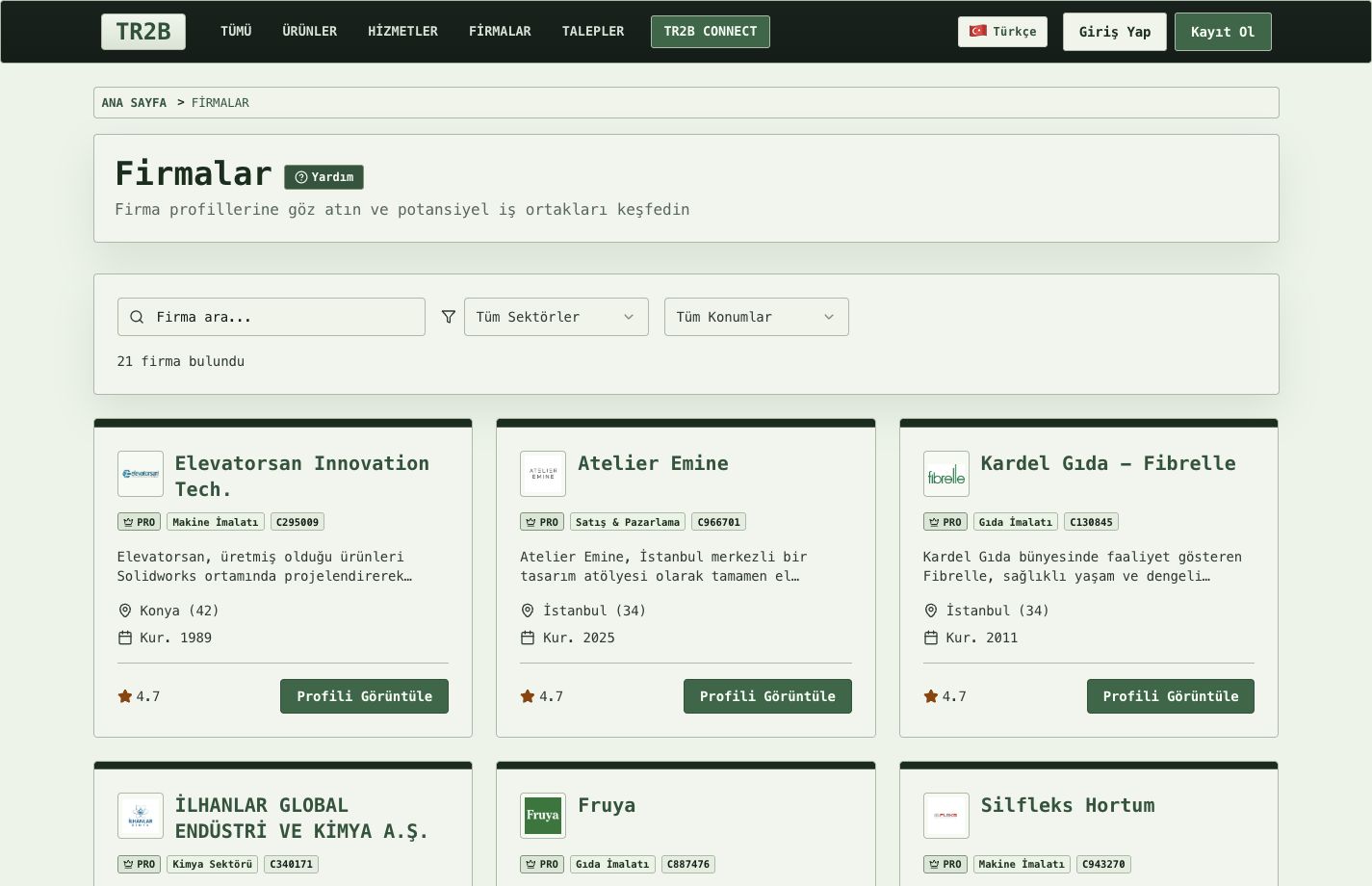Click the rating star on Kardel Gıda card

point(930,695)
